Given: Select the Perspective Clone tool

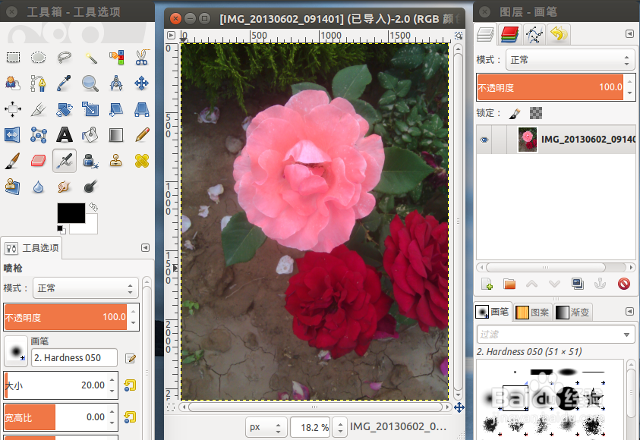Looking at the screenshot, I should click(13, 187).
